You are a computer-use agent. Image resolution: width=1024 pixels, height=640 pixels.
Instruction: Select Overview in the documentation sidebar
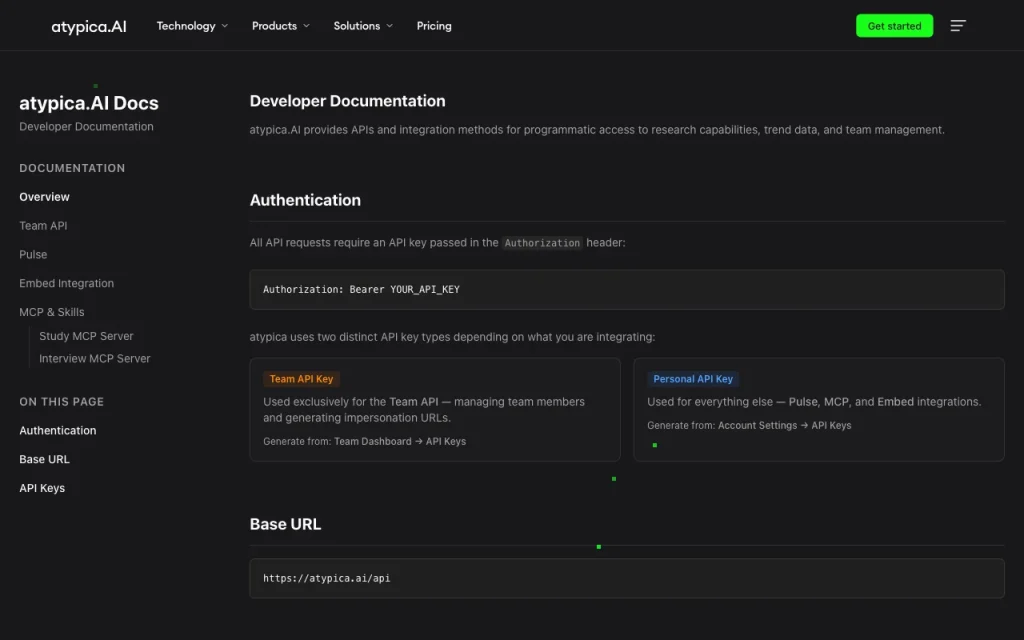coord(44,197)
